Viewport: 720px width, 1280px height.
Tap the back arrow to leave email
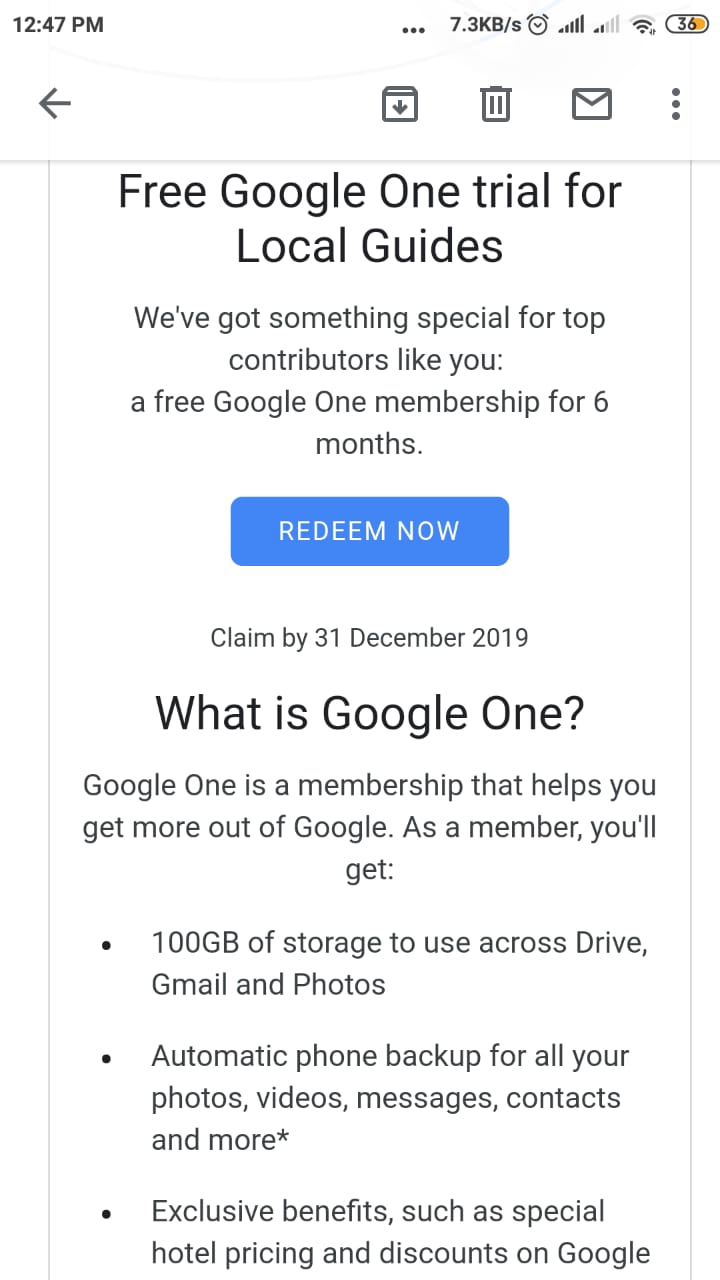coord(55,103)
